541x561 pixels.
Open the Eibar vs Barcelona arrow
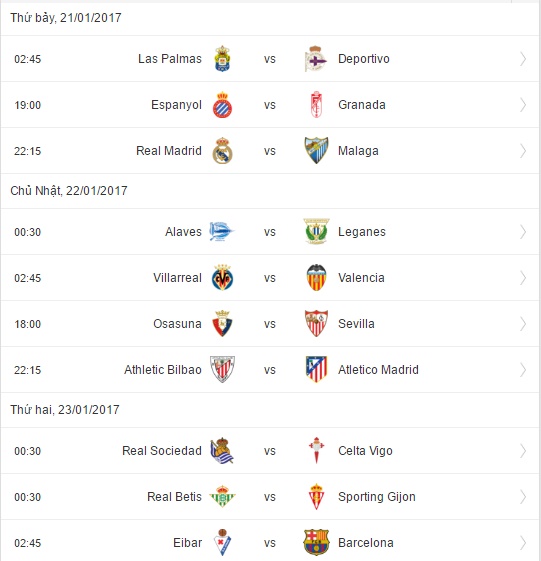(x=523, y=543)
